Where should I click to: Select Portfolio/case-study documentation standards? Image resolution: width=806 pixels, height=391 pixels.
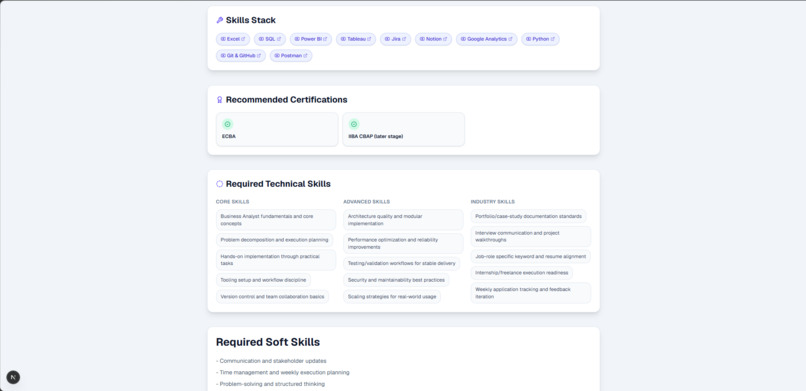(528, 216)
